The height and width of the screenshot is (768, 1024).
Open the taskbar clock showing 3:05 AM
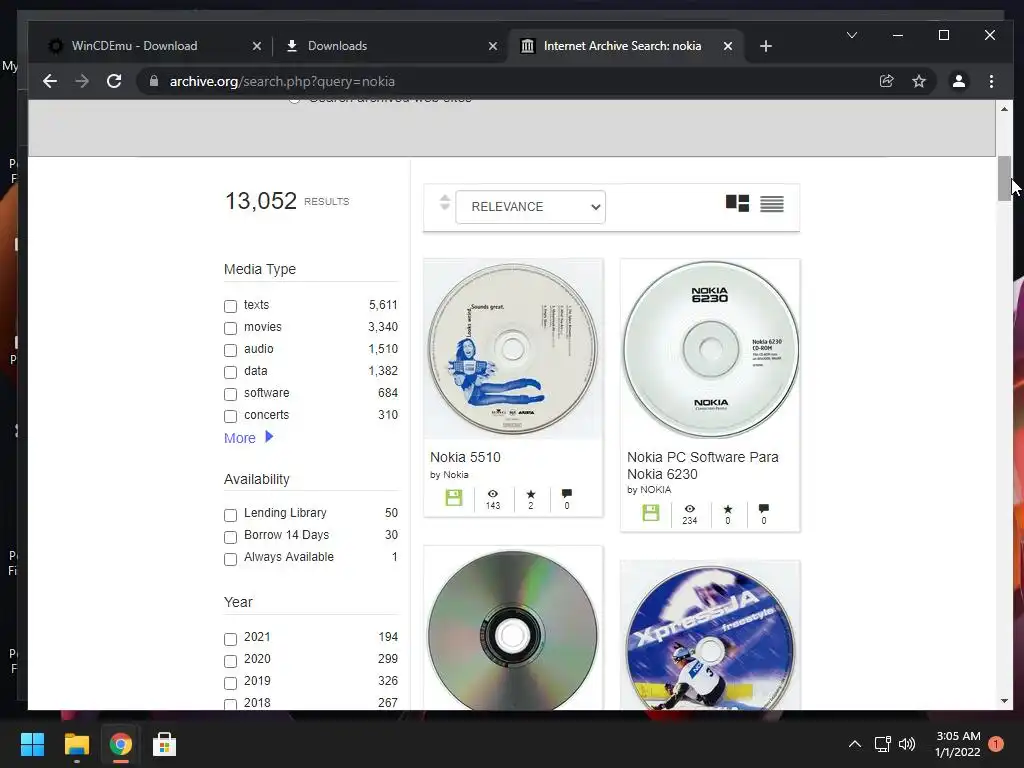(958, 744)
